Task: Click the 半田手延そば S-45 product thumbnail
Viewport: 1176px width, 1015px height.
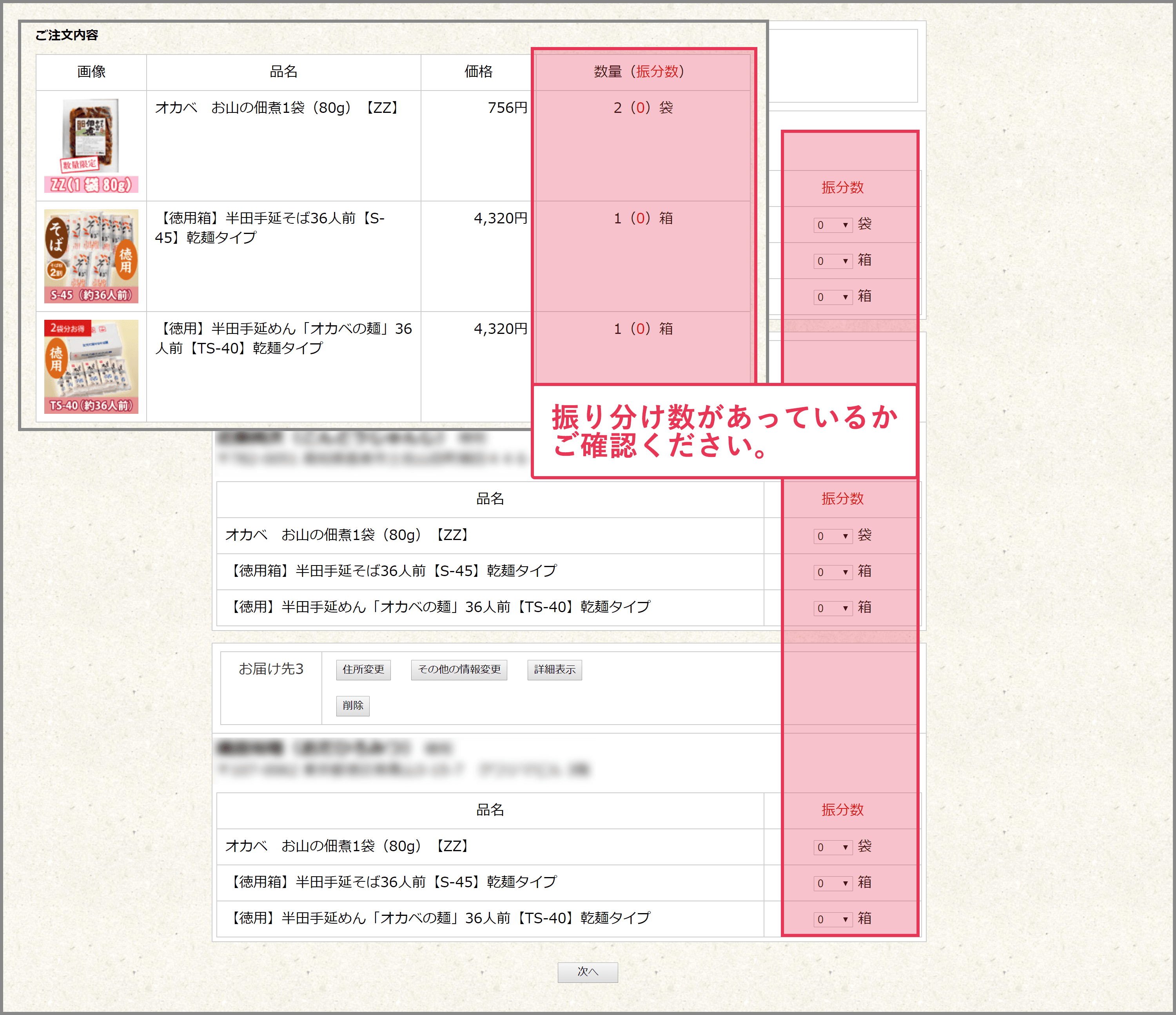Action: point(91,256)
